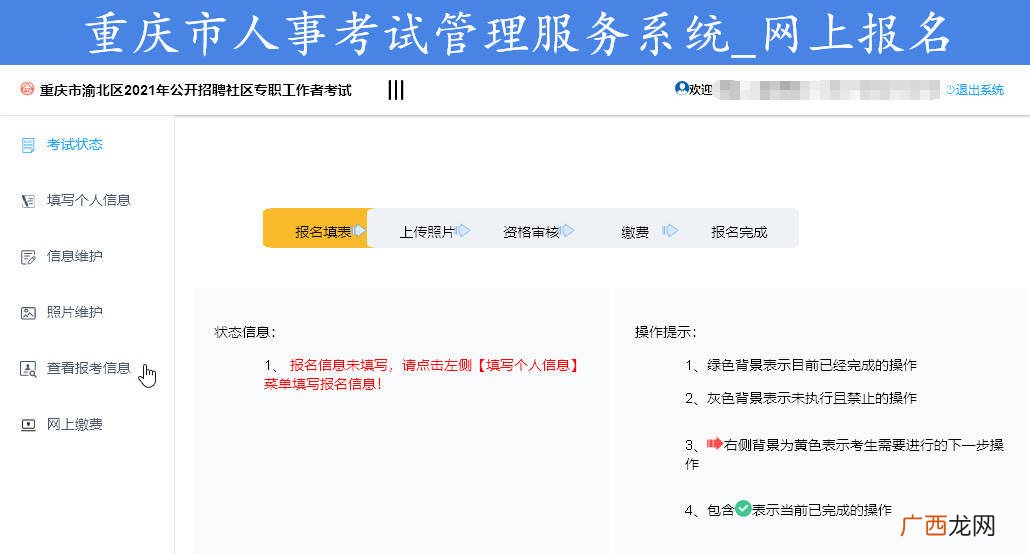Click arrow icon after 报名填表 step

point(359,231)
